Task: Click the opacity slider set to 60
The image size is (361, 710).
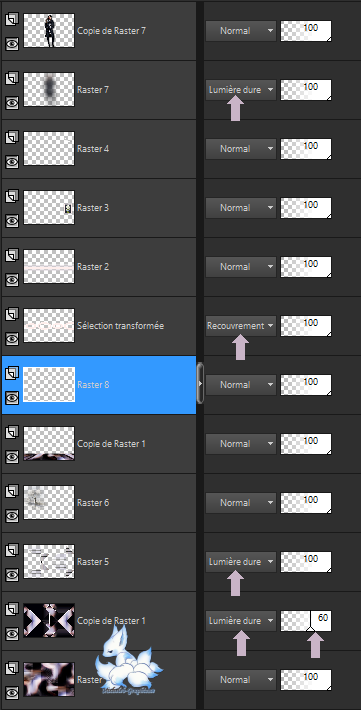Action: tap(306, 621)
